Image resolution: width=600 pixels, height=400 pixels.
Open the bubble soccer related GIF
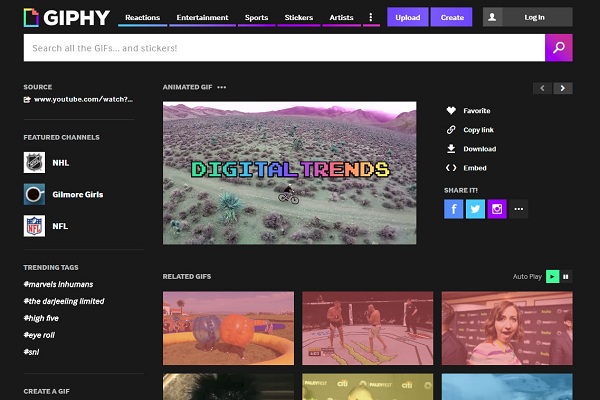[x=228, y=328]
